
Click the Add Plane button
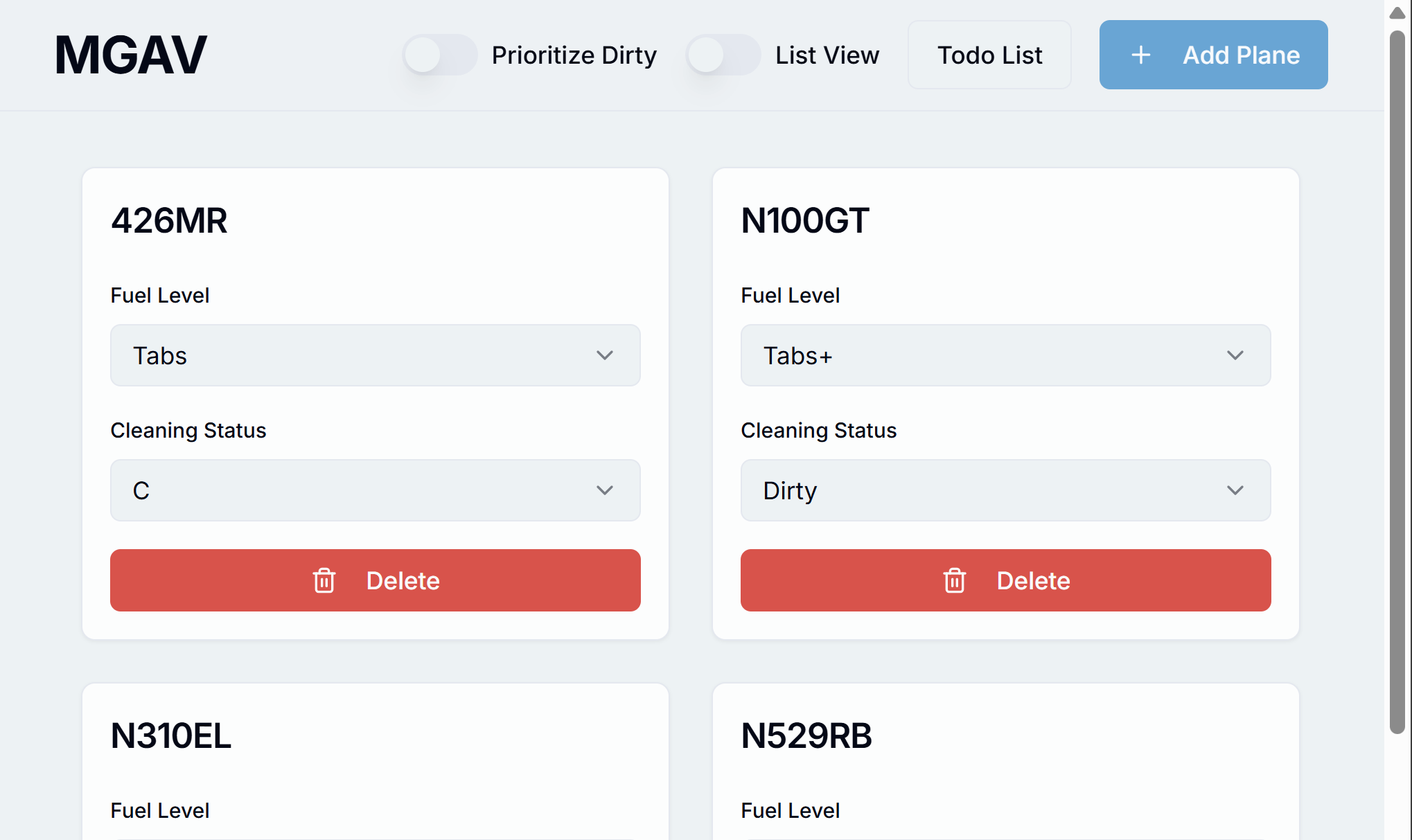(x=1213, y=54)
